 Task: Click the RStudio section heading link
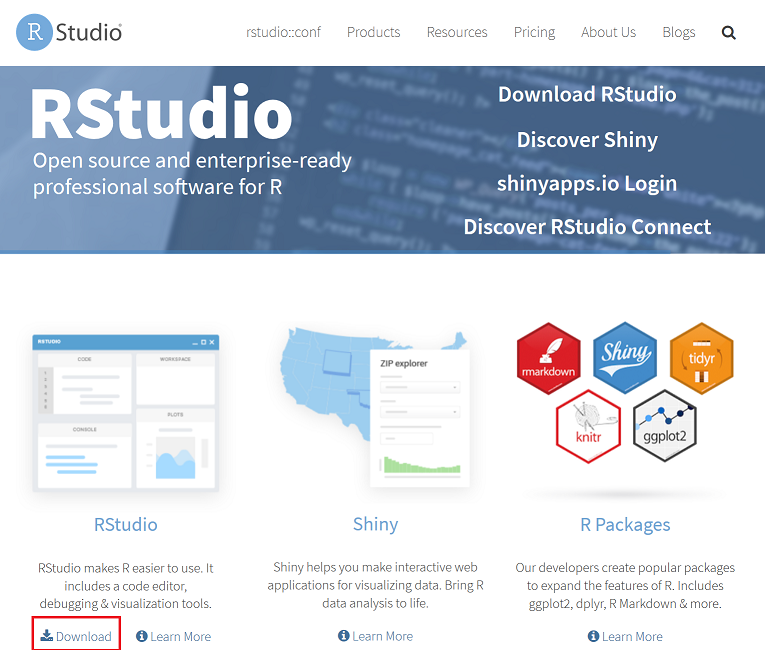coord(126,525)
